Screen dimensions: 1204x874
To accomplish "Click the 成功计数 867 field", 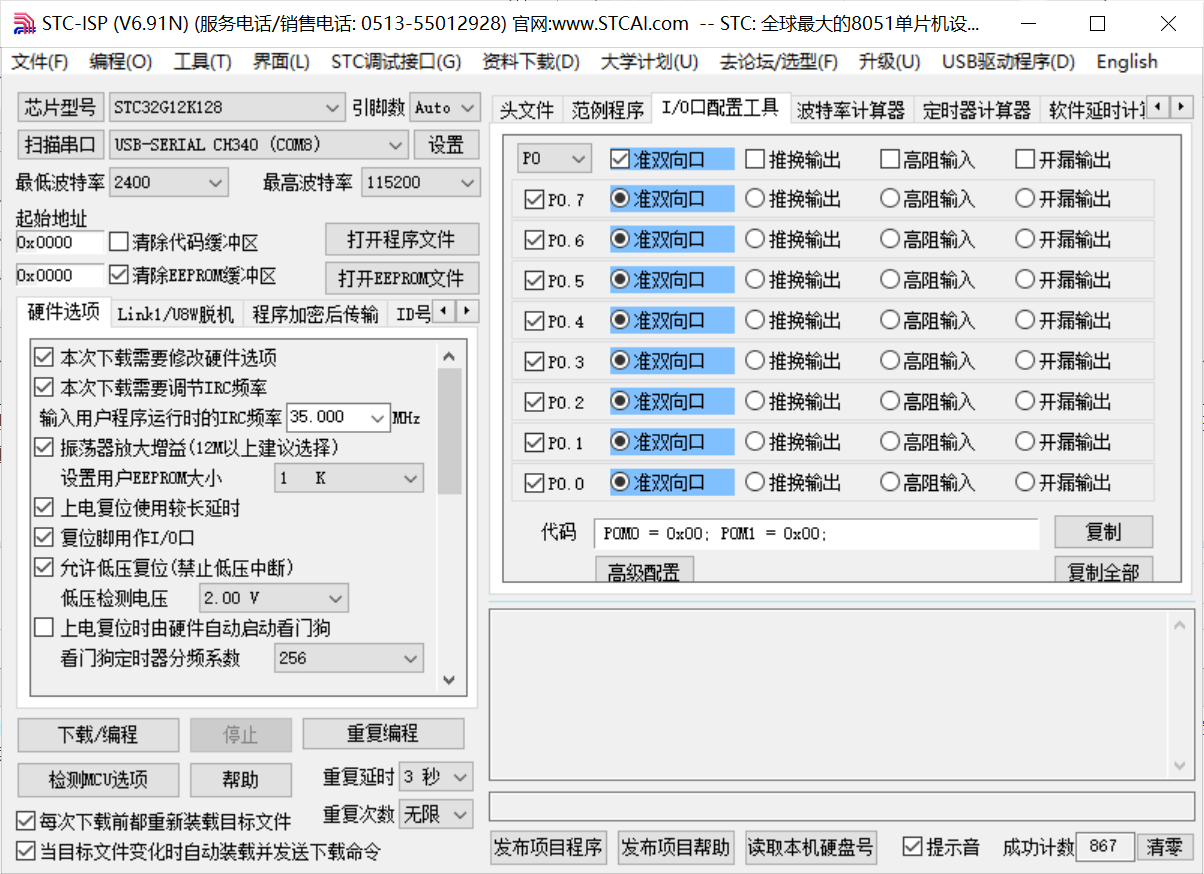I will click(1103, 847).
